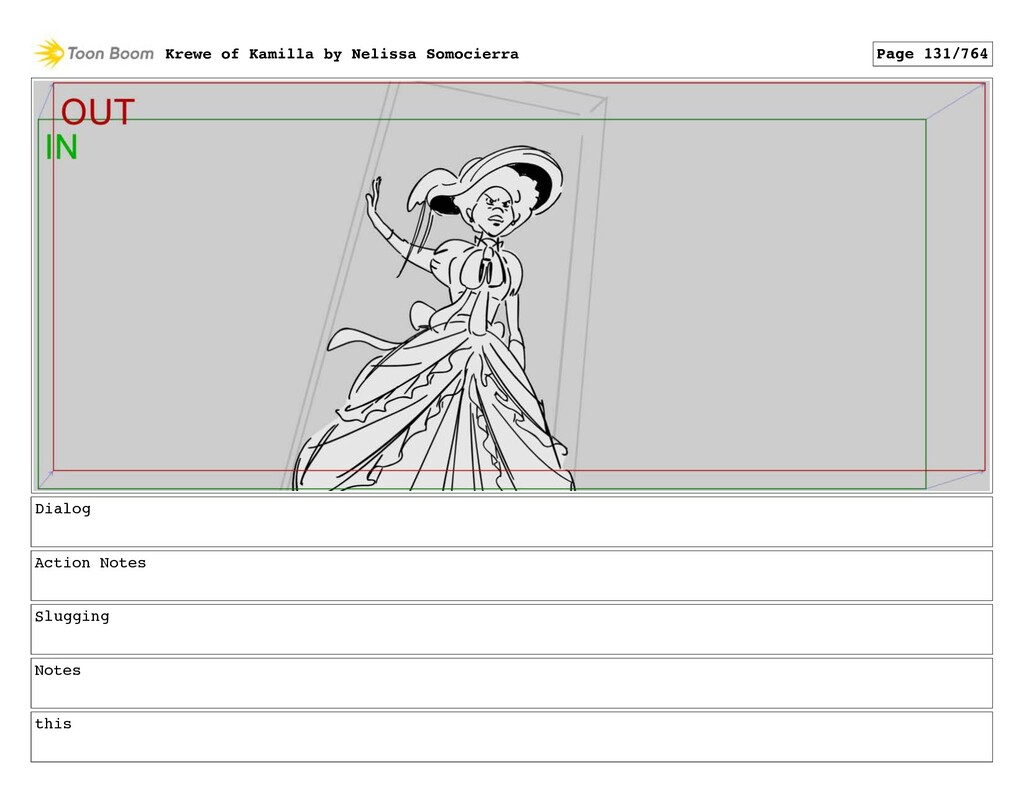Click inside the field labeled this
Screen dimensions: 1024x793
pos(511,737)
